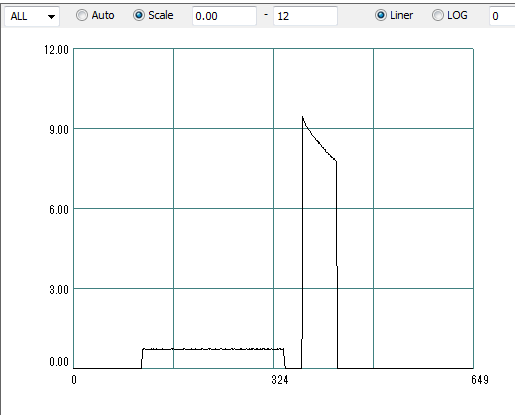Click the peak of the tall spike
Image resolution: width=515 pixels, height=415 pixels.
click(302, 117)
